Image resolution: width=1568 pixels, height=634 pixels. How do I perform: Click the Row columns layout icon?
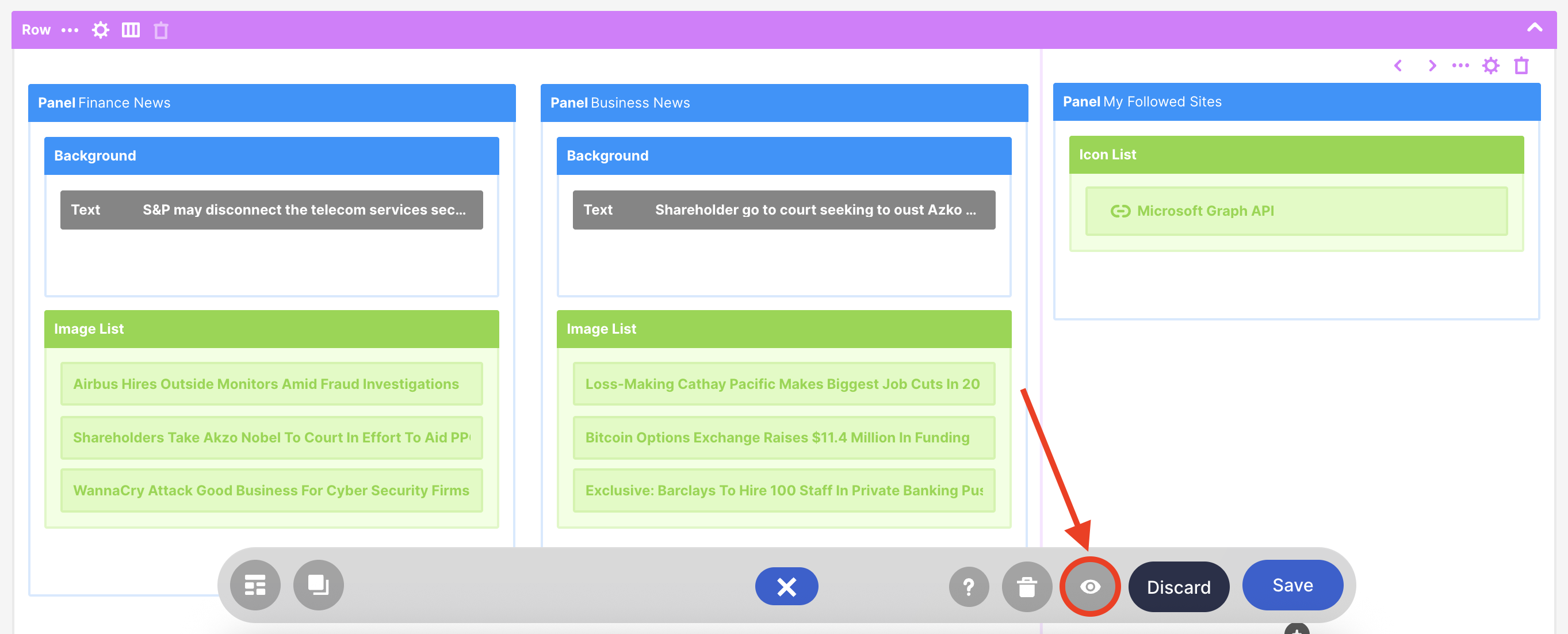(130, 30)
